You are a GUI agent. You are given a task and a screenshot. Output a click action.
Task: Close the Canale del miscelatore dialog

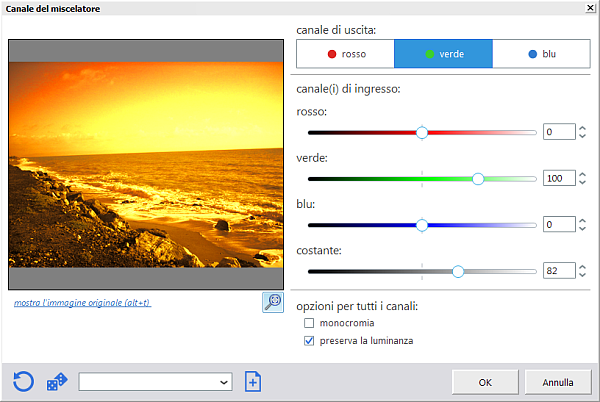[590, 9]
